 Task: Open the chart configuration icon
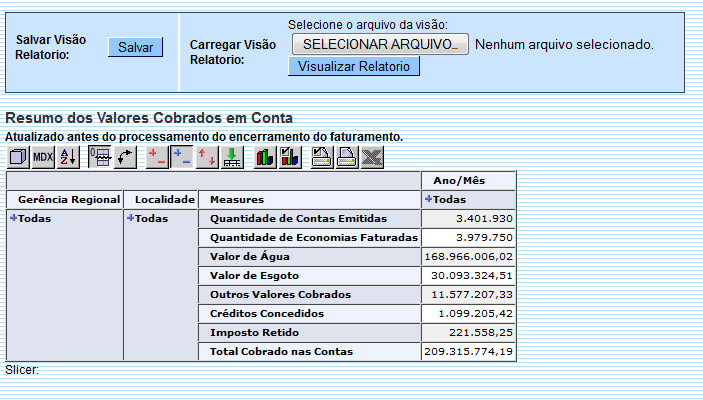tap(290, 157)
